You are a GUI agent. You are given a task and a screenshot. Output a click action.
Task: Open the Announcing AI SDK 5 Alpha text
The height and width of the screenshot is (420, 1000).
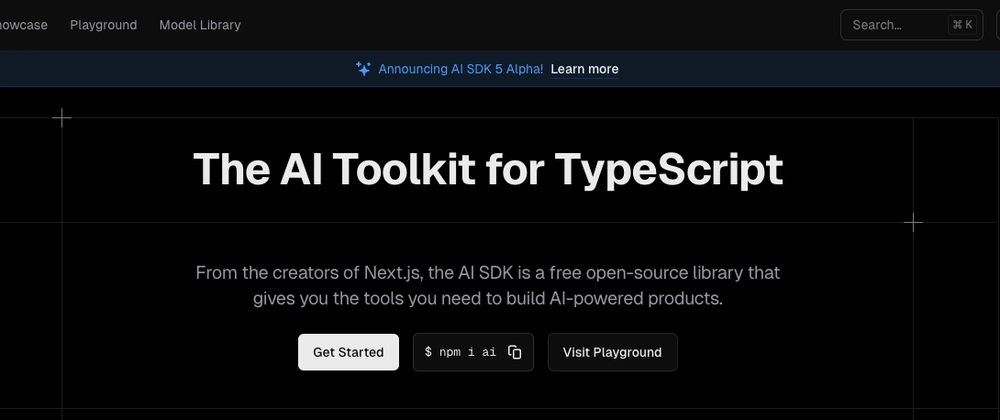click(460, 69)
